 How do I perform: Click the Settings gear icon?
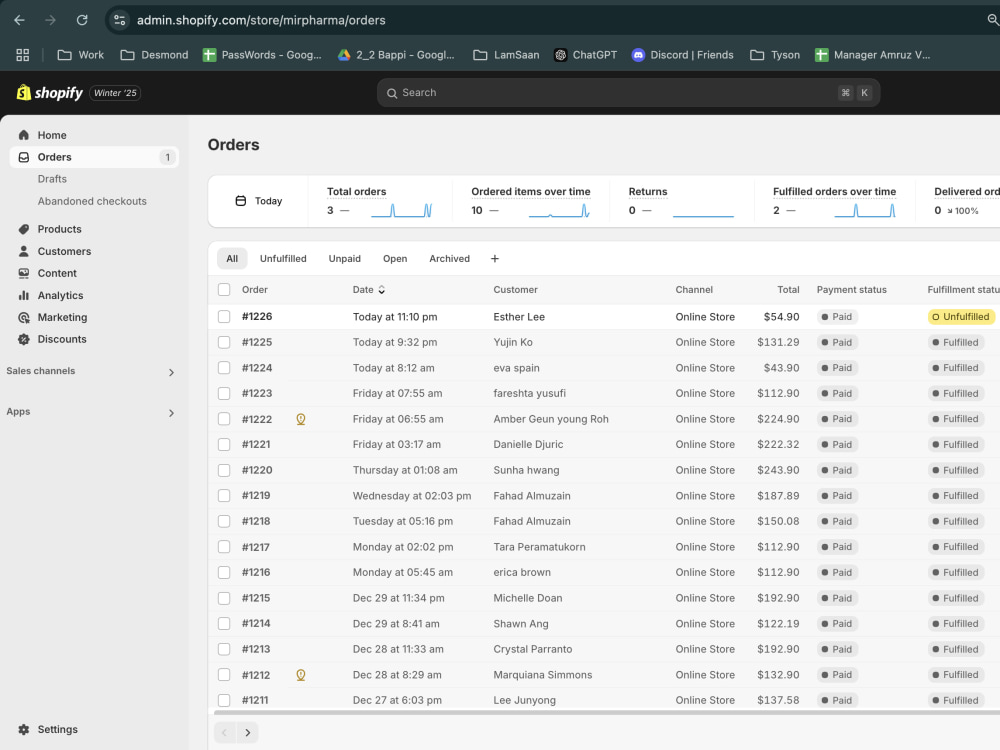24,730
